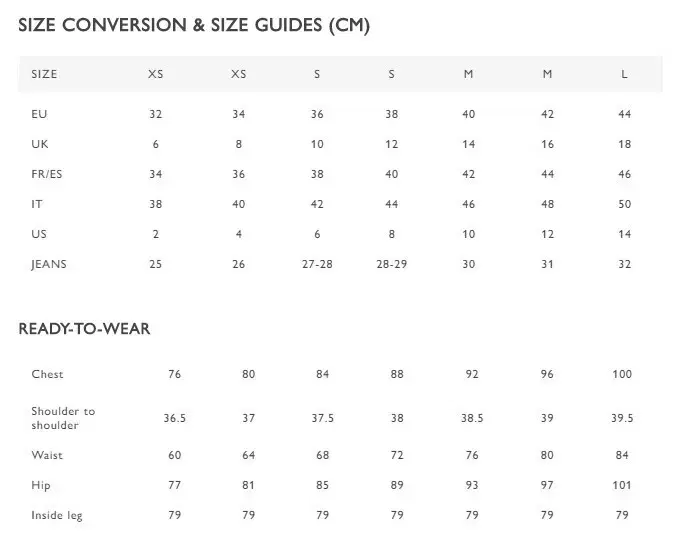Click the Hip row label
Screen dimensions: 676x535
[41, 486]
